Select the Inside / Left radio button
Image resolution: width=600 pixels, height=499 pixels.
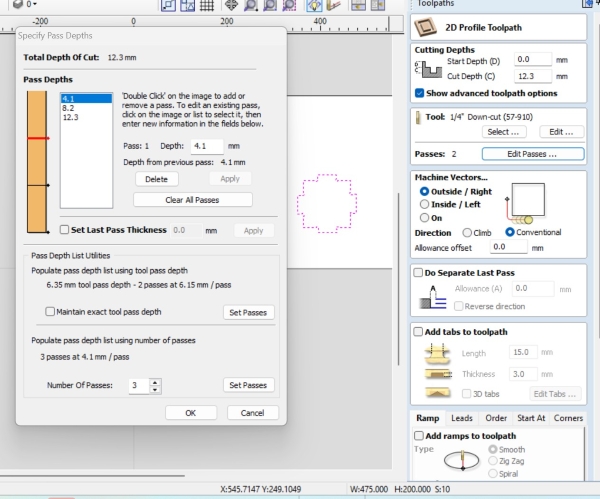425,204
